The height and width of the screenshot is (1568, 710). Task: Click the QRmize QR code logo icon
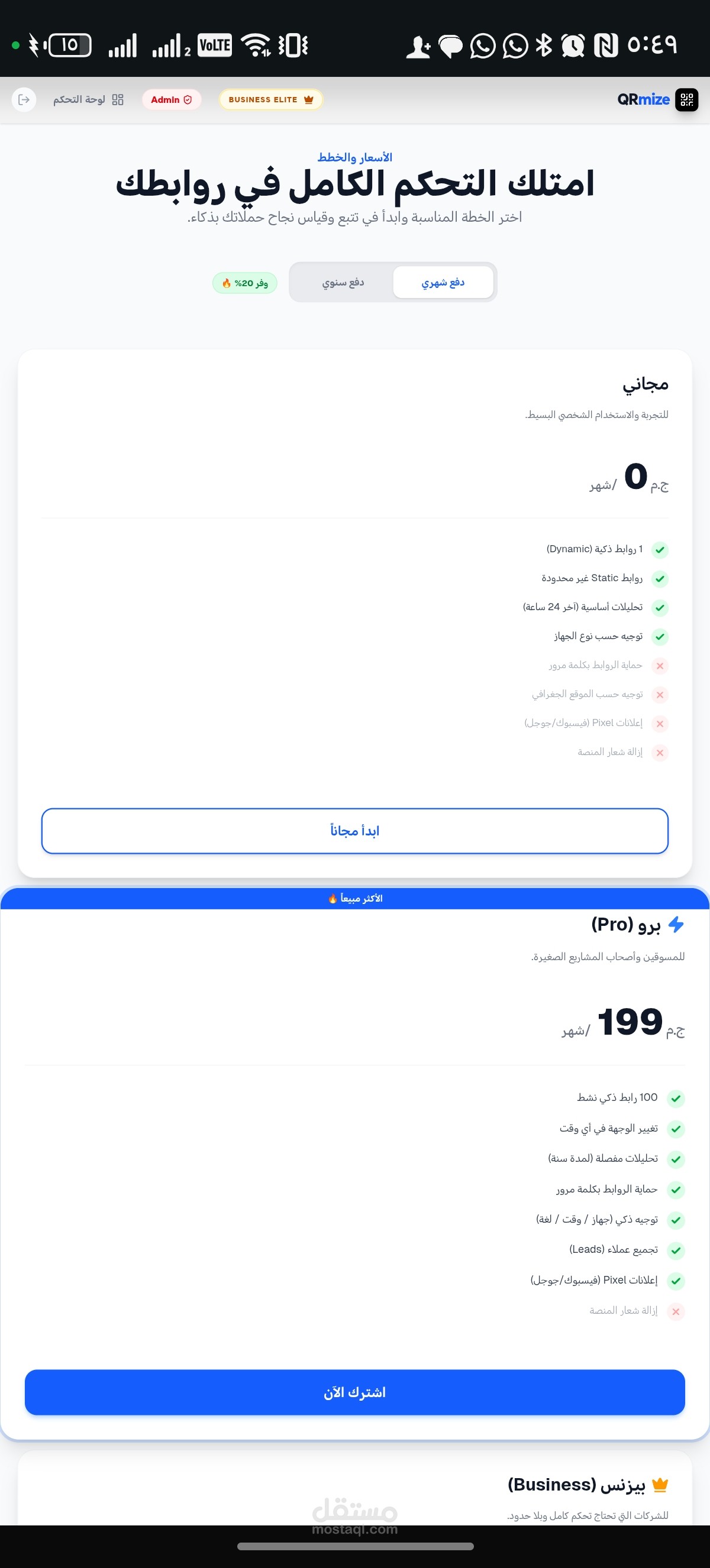(x=687, y=100)
